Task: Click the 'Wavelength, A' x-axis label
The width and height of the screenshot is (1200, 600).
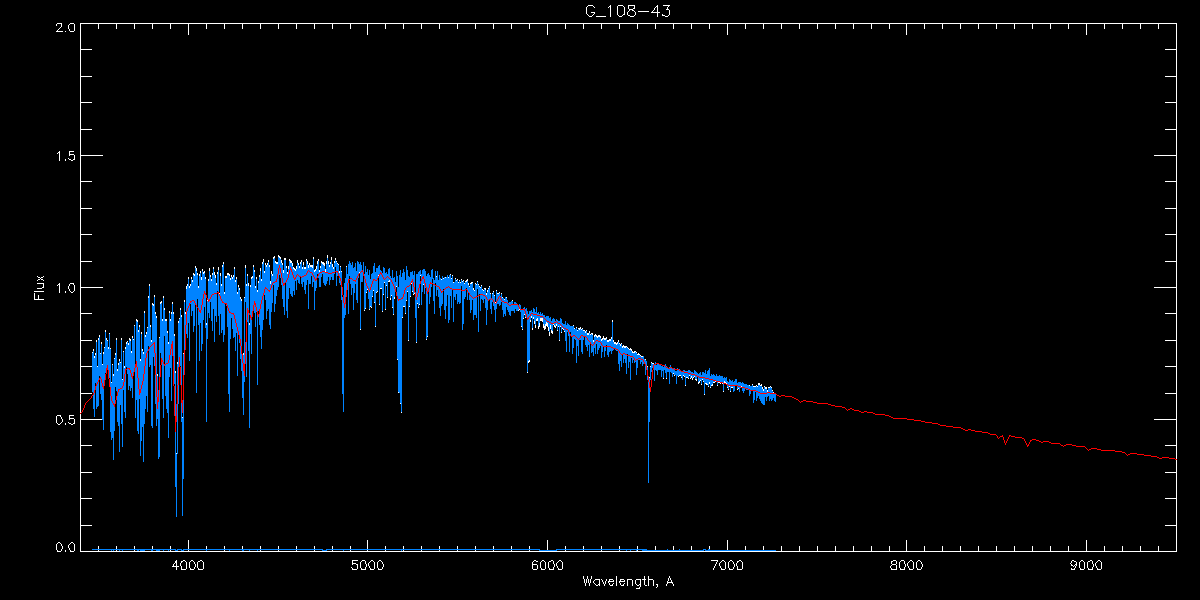Action: point(628,582)
